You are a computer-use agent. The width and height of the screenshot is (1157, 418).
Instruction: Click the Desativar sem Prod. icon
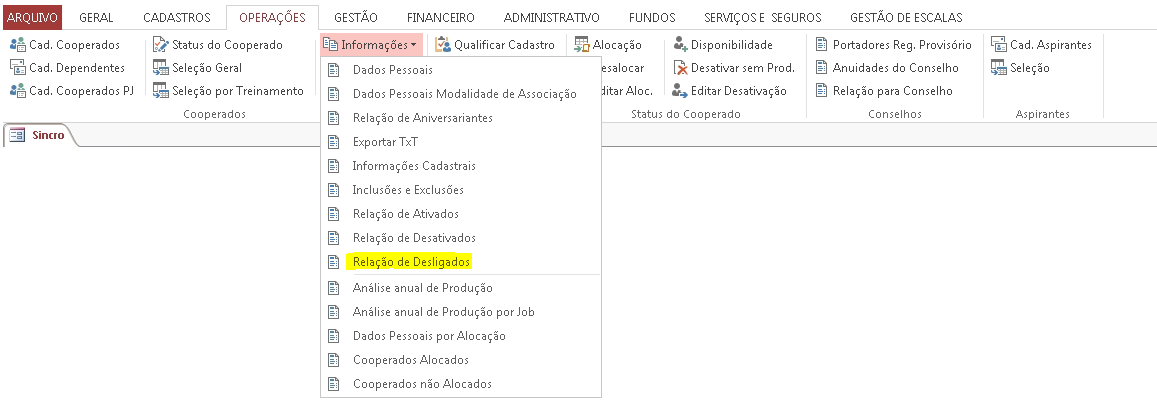pos(680,68)
